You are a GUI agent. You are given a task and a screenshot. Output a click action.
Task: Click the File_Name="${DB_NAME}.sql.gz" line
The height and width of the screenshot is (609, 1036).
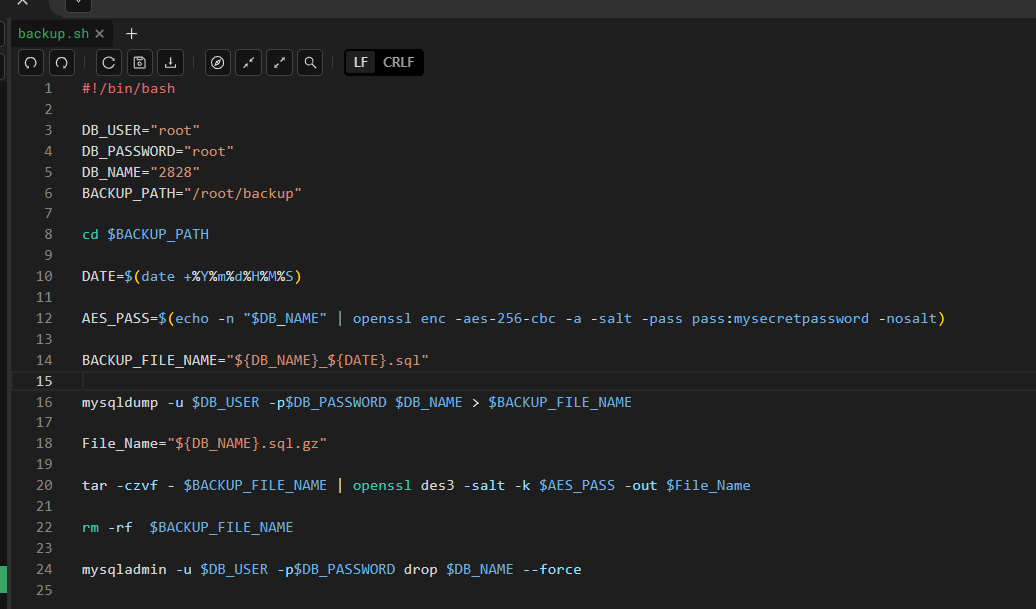pyautogui.click(x=204, y=443)
